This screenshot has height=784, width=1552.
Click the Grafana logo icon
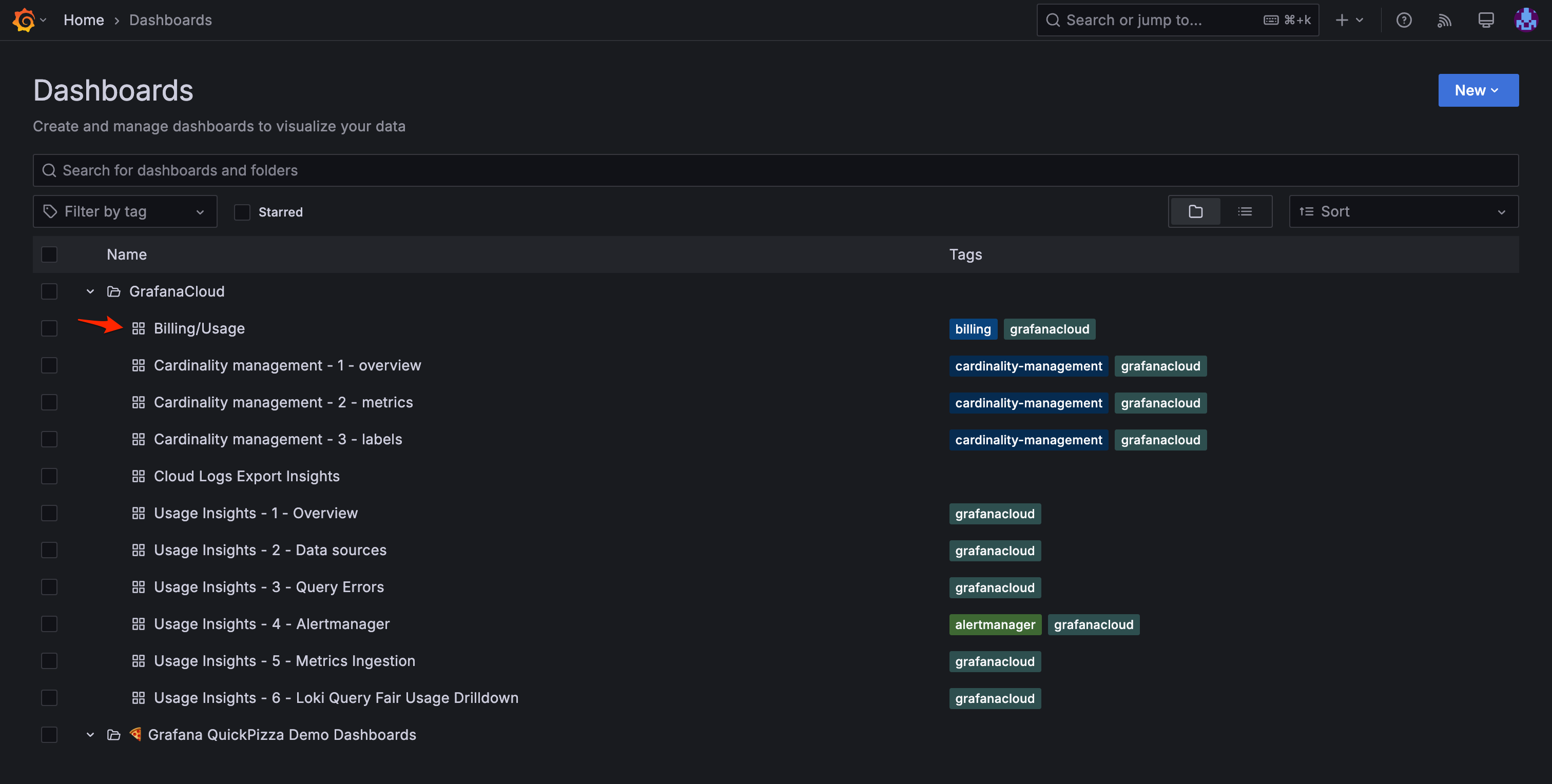(24, 20)
